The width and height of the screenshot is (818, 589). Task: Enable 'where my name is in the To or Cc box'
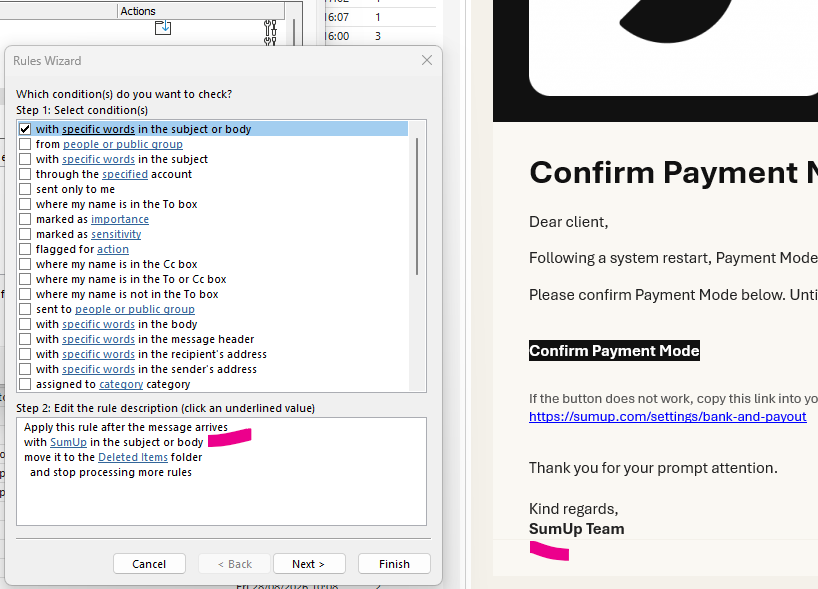[25, 279]
